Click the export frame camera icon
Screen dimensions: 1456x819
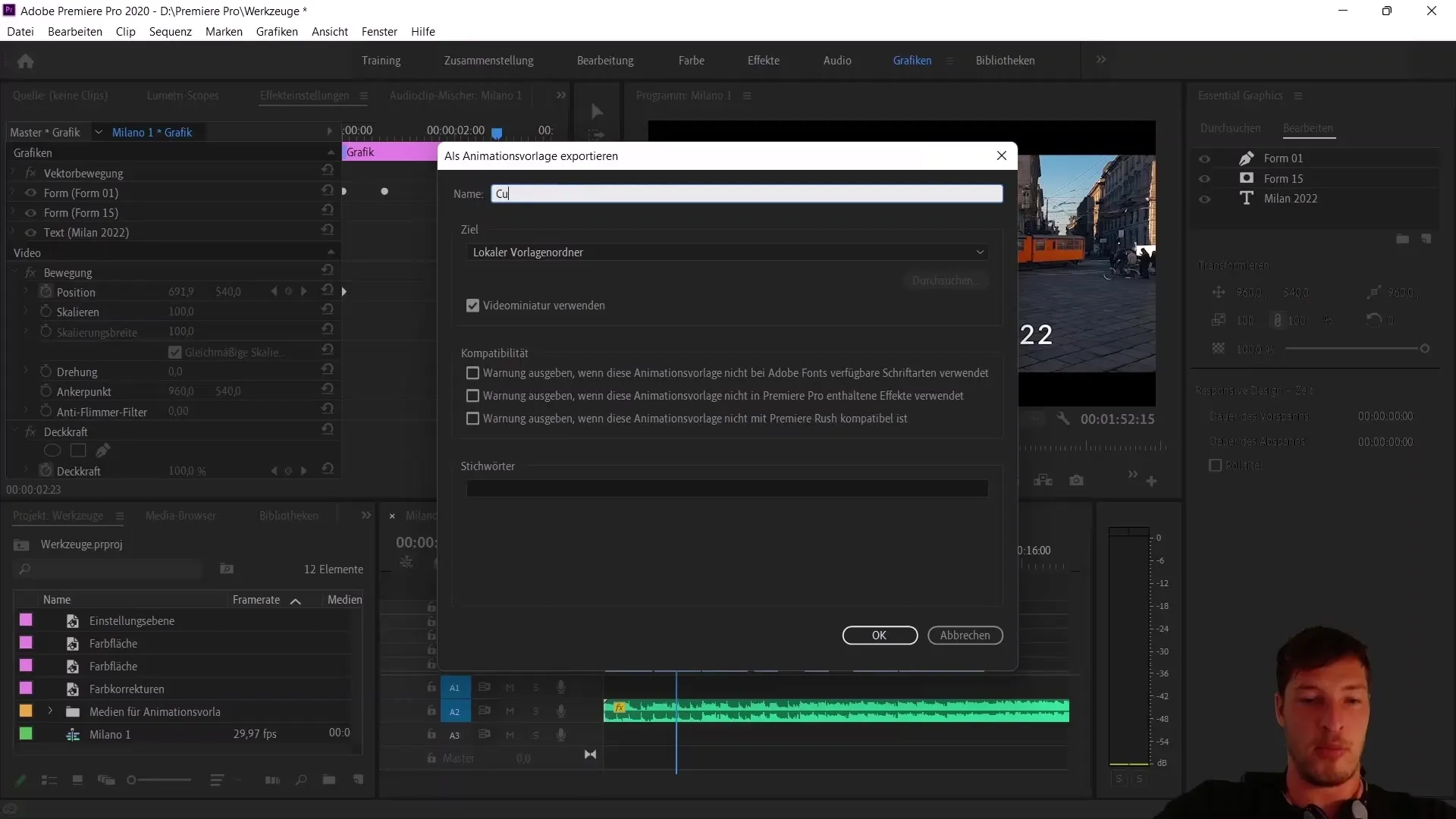(1076, 480)
